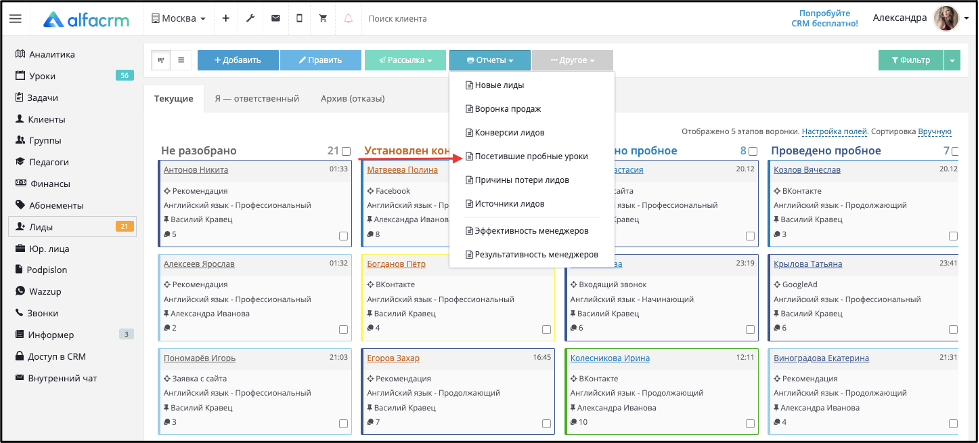
Task: Open the envelope mail icon
Action: tap(275, 19)
